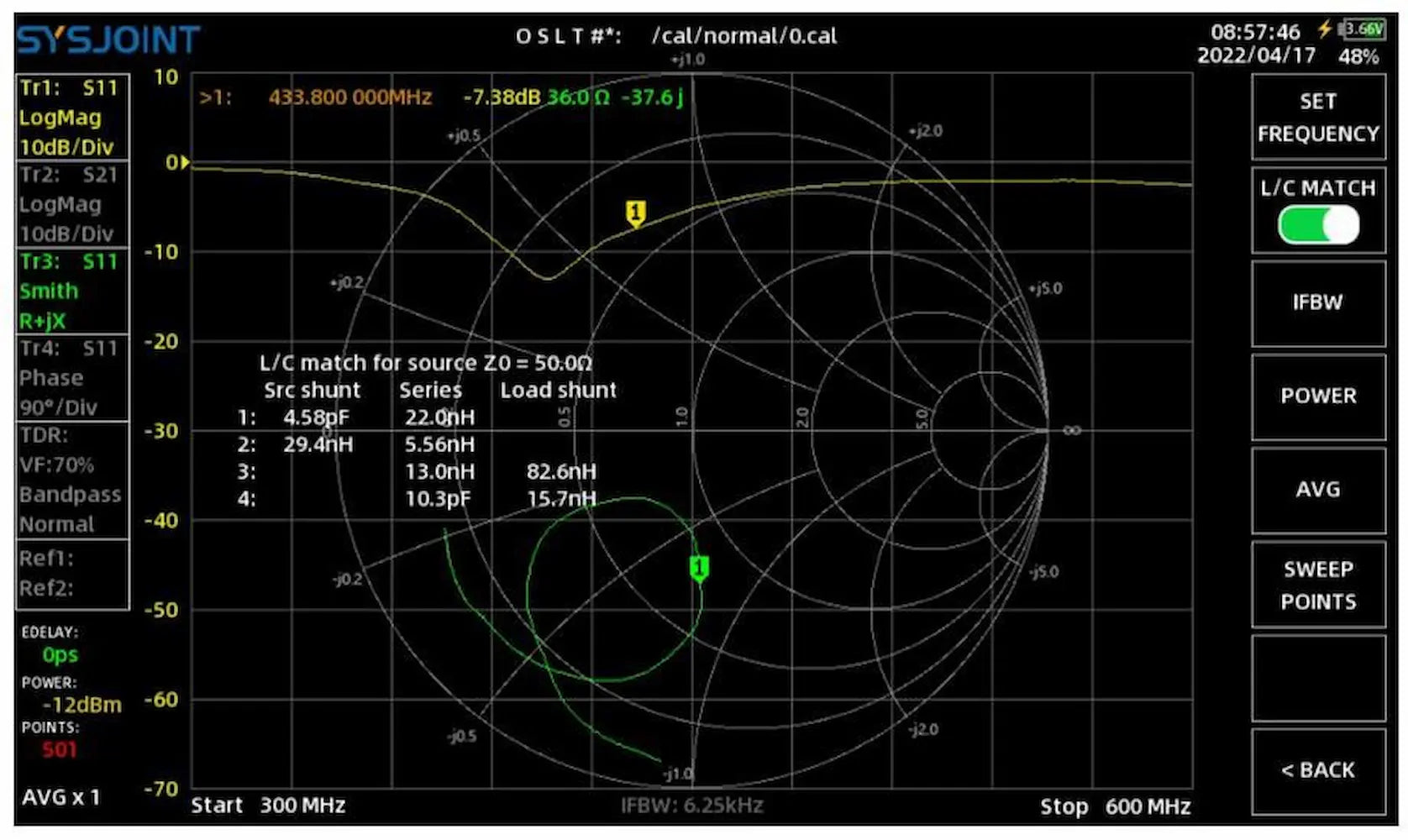Viewport: 1408px width, 840px height.
Task: Tap the >1: marker label
Action: pos(215,97)
